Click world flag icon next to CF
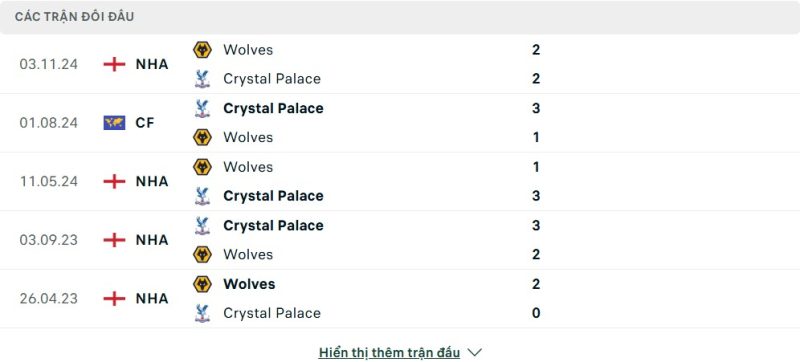This screenshot has height=362, width=800. [114, 123]
